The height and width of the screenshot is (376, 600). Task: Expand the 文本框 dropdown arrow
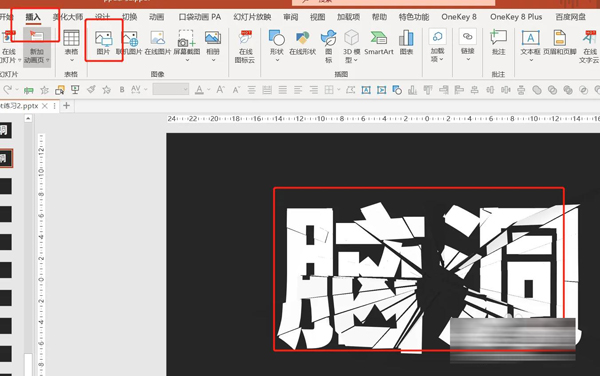pos(531,60)
